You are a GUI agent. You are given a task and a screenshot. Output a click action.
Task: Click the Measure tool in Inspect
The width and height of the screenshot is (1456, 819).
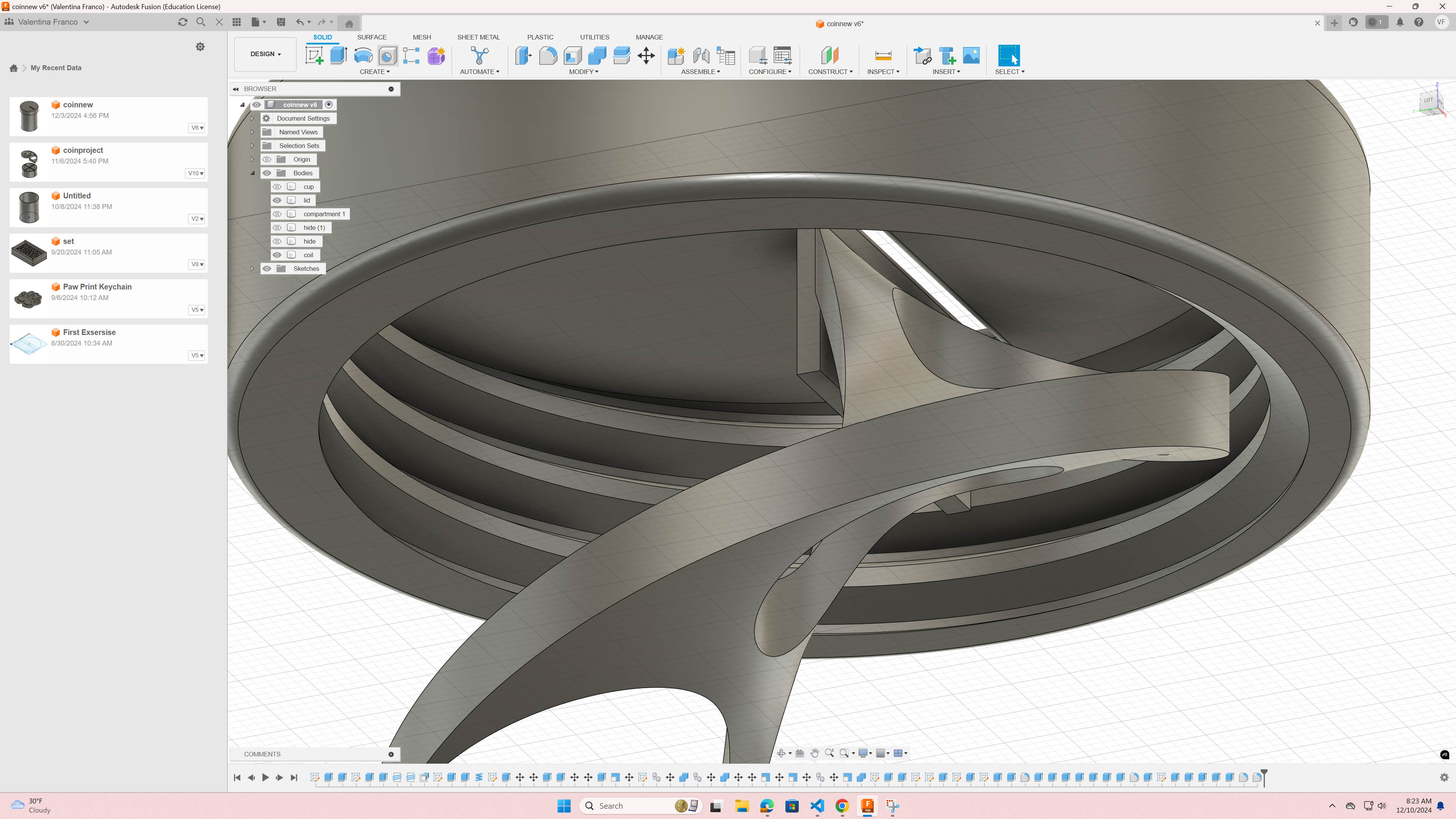(883, 55)
